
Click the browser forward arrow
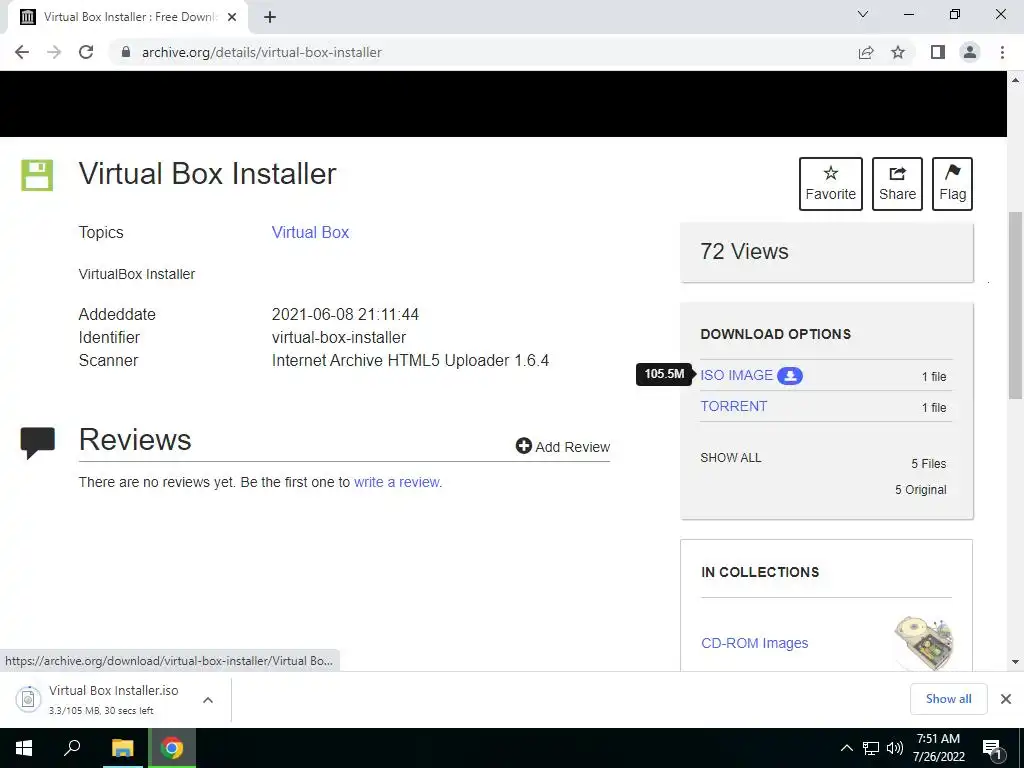click(54, 52)
